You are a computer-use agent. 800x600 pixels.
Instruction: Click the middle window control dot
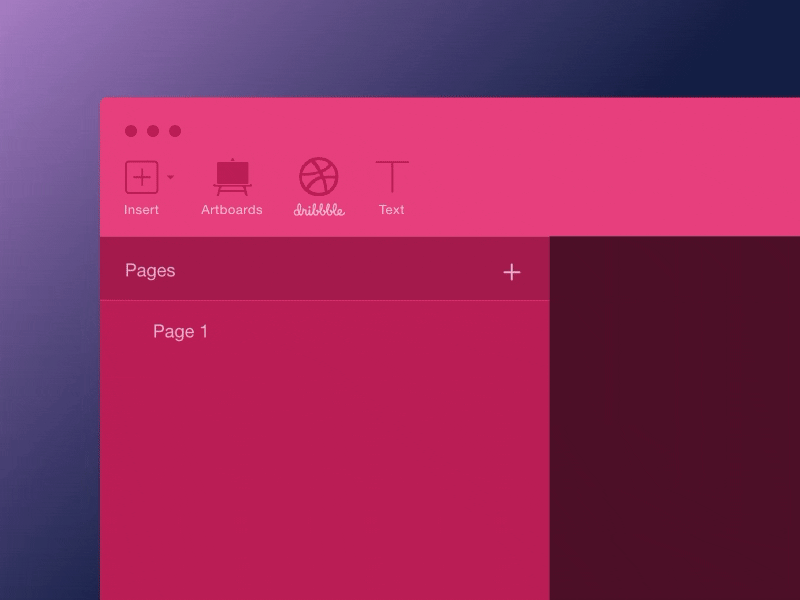click(153, 131)
